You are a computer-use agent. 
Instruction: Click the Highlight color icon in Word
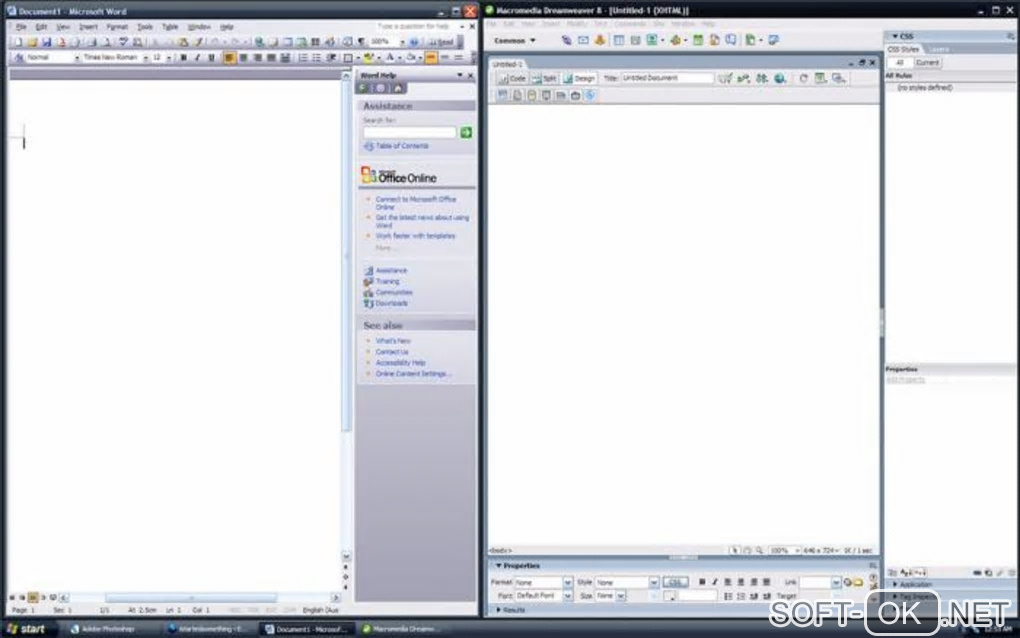click(x=369, y=58)
